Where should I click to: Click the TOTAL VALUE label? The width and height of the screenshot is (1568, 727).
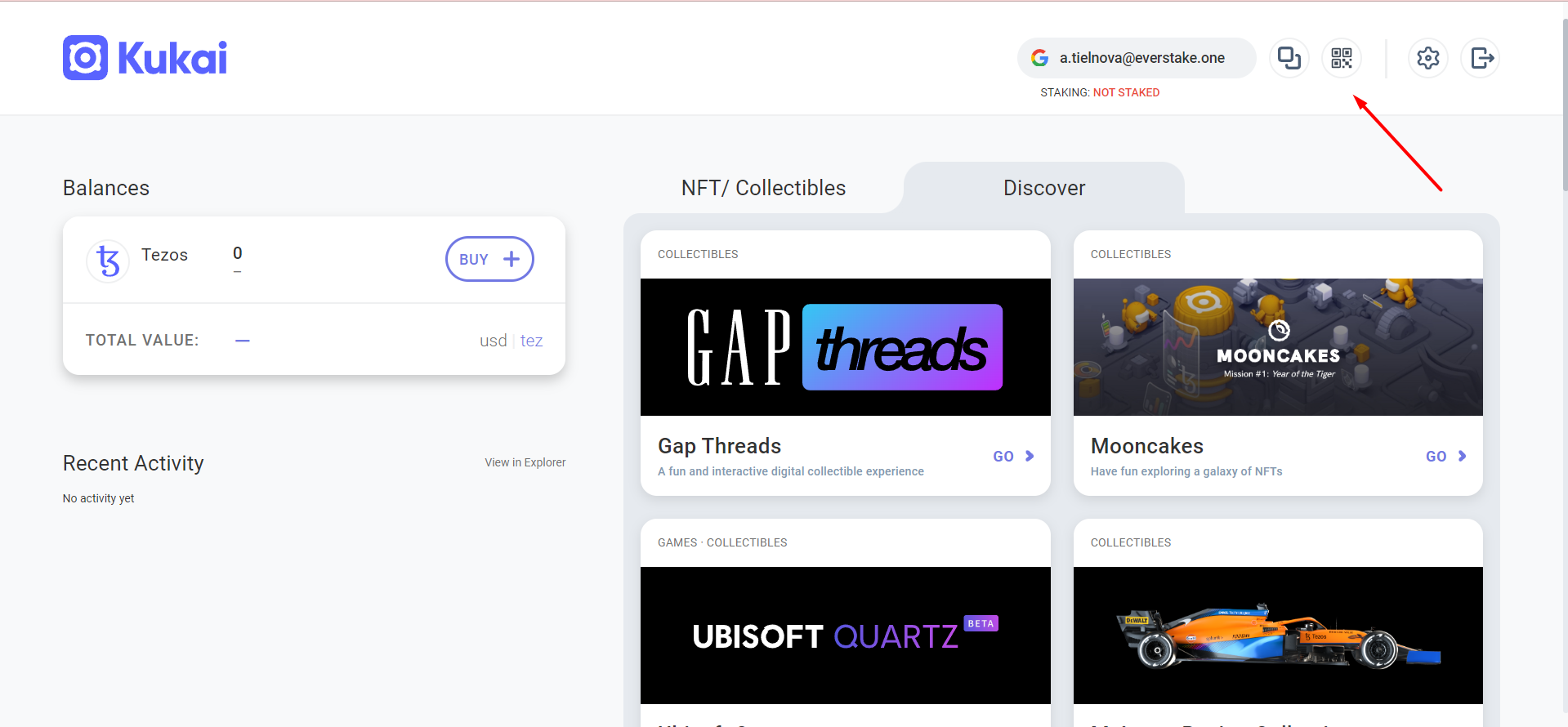142,340
